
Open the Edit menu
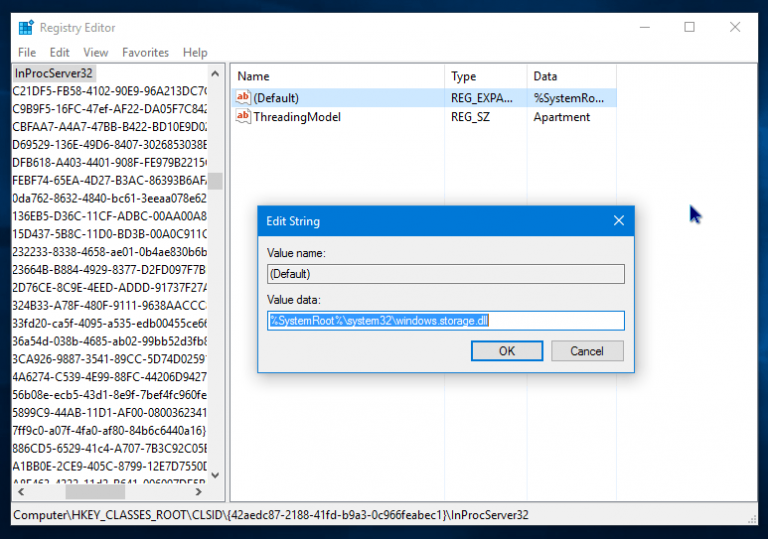[60, 52]
